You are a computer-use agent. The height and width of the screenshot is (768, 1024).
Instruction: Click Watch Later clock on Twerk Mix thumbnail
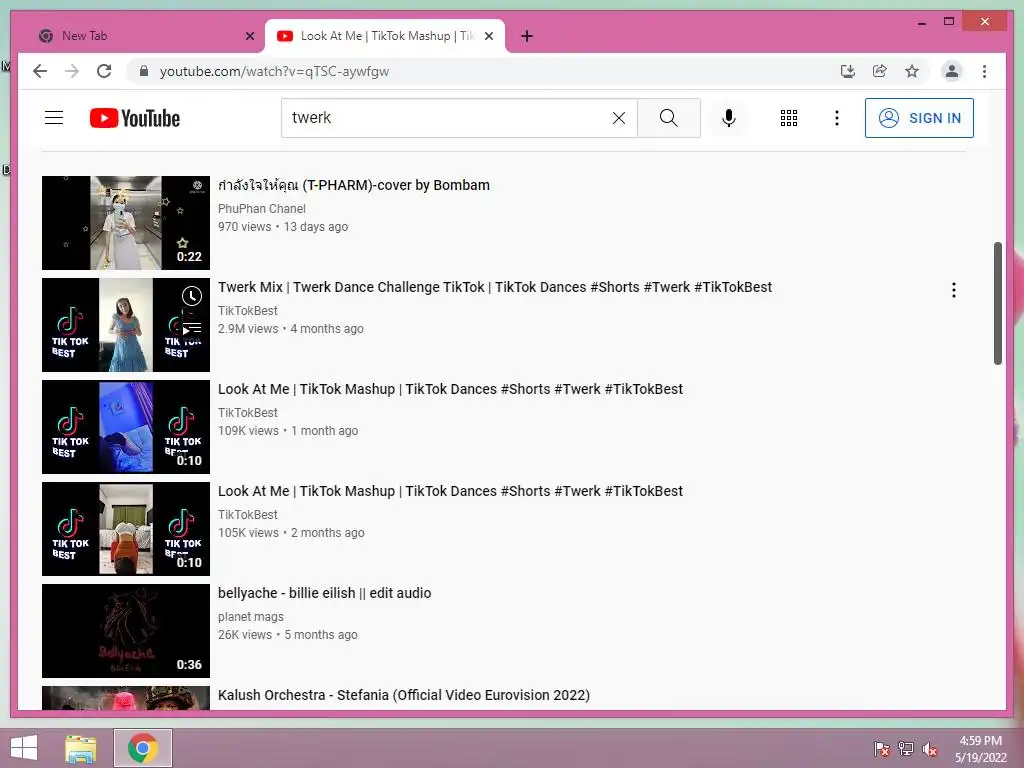click(191, 296)
